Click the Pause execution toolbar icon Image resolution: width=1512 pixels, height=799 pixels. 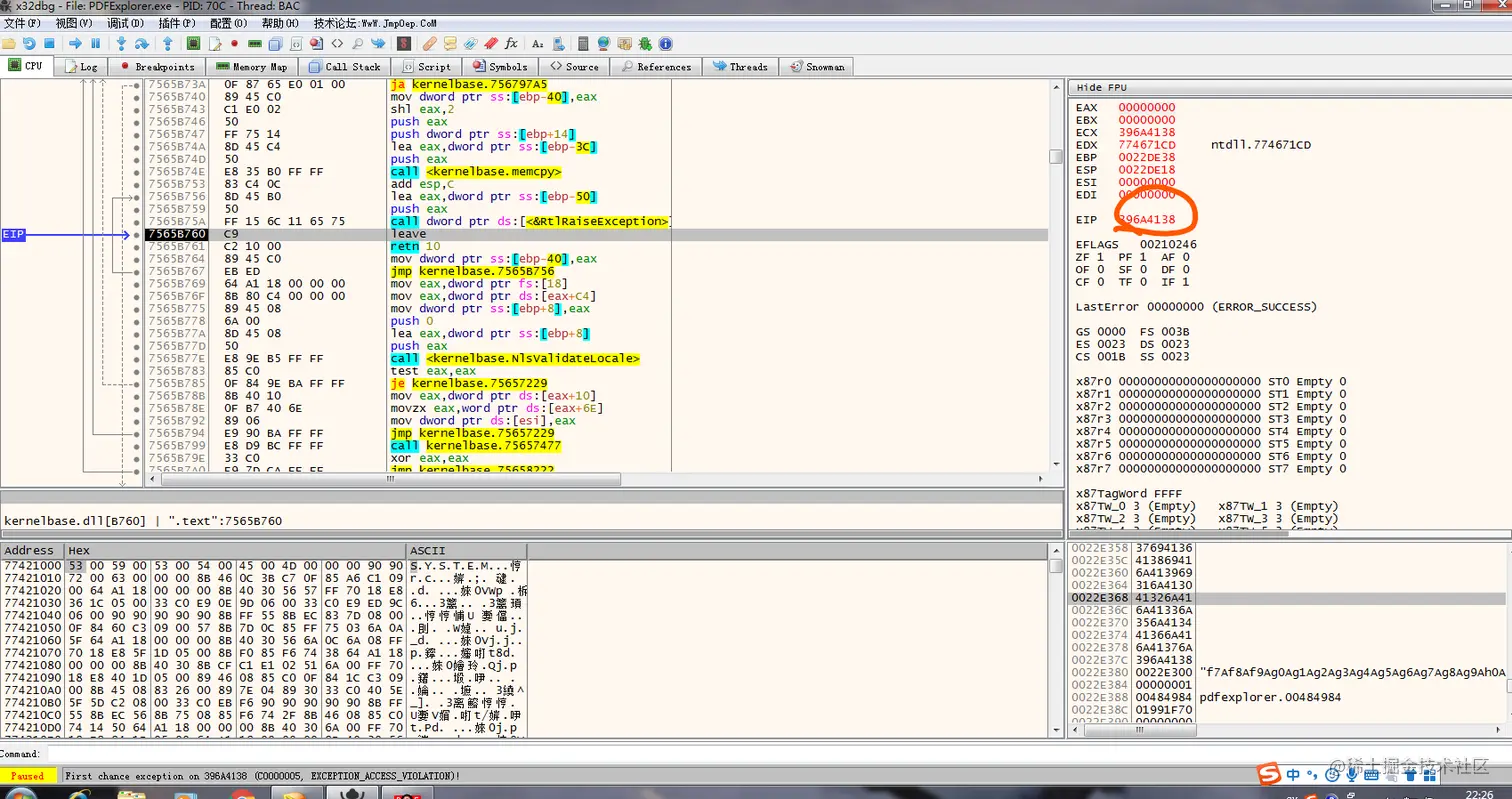click(95, 43)
